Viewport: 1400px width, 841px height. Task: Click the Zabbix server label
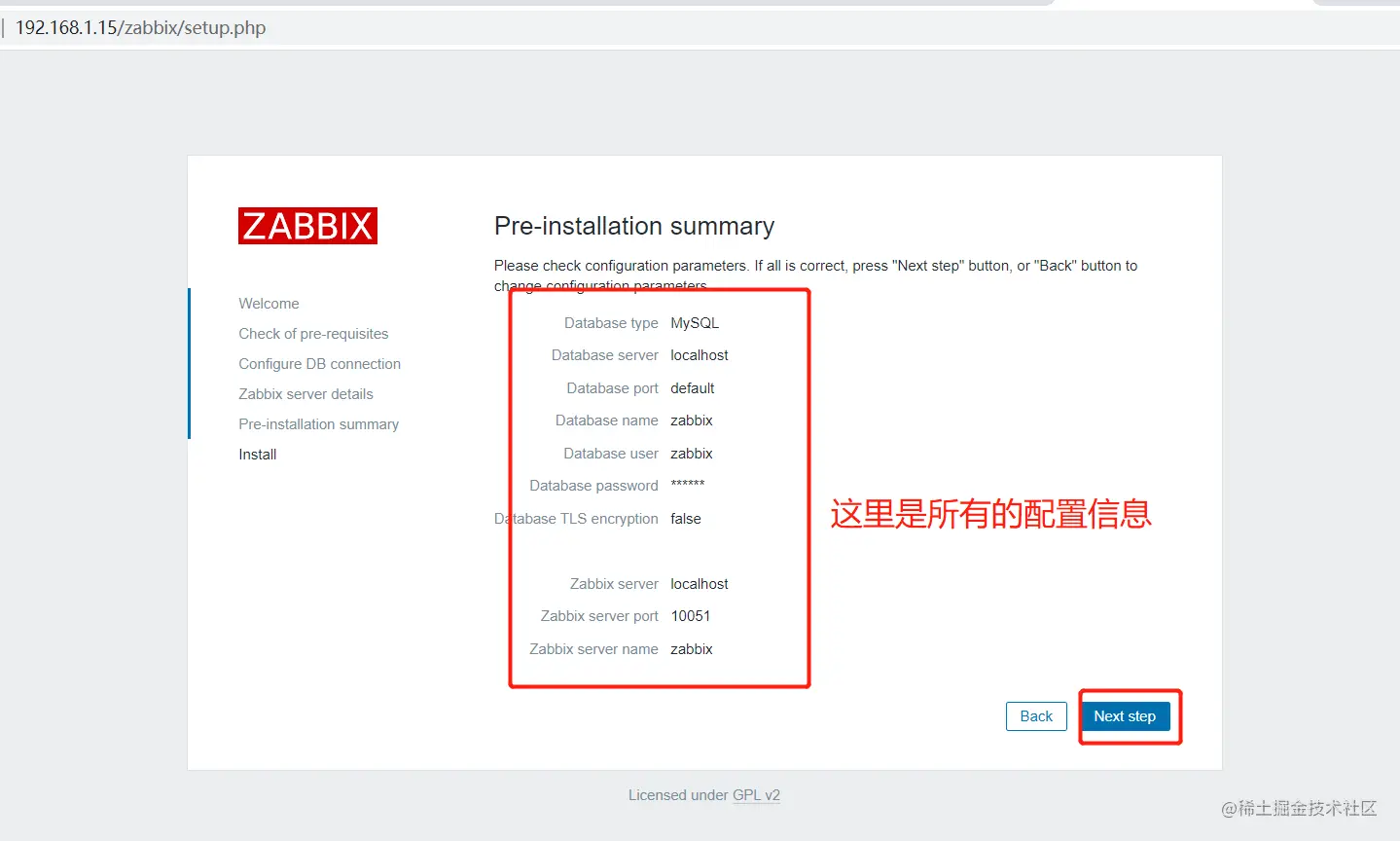click(614, 584)
